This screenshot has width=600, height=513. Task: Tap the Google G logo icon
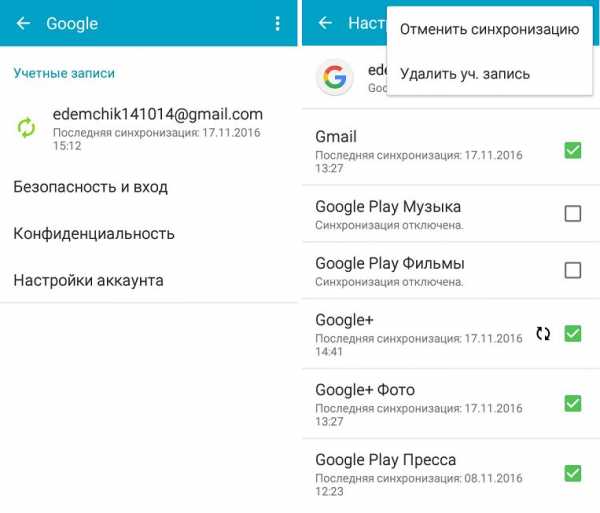click(335, 77)
